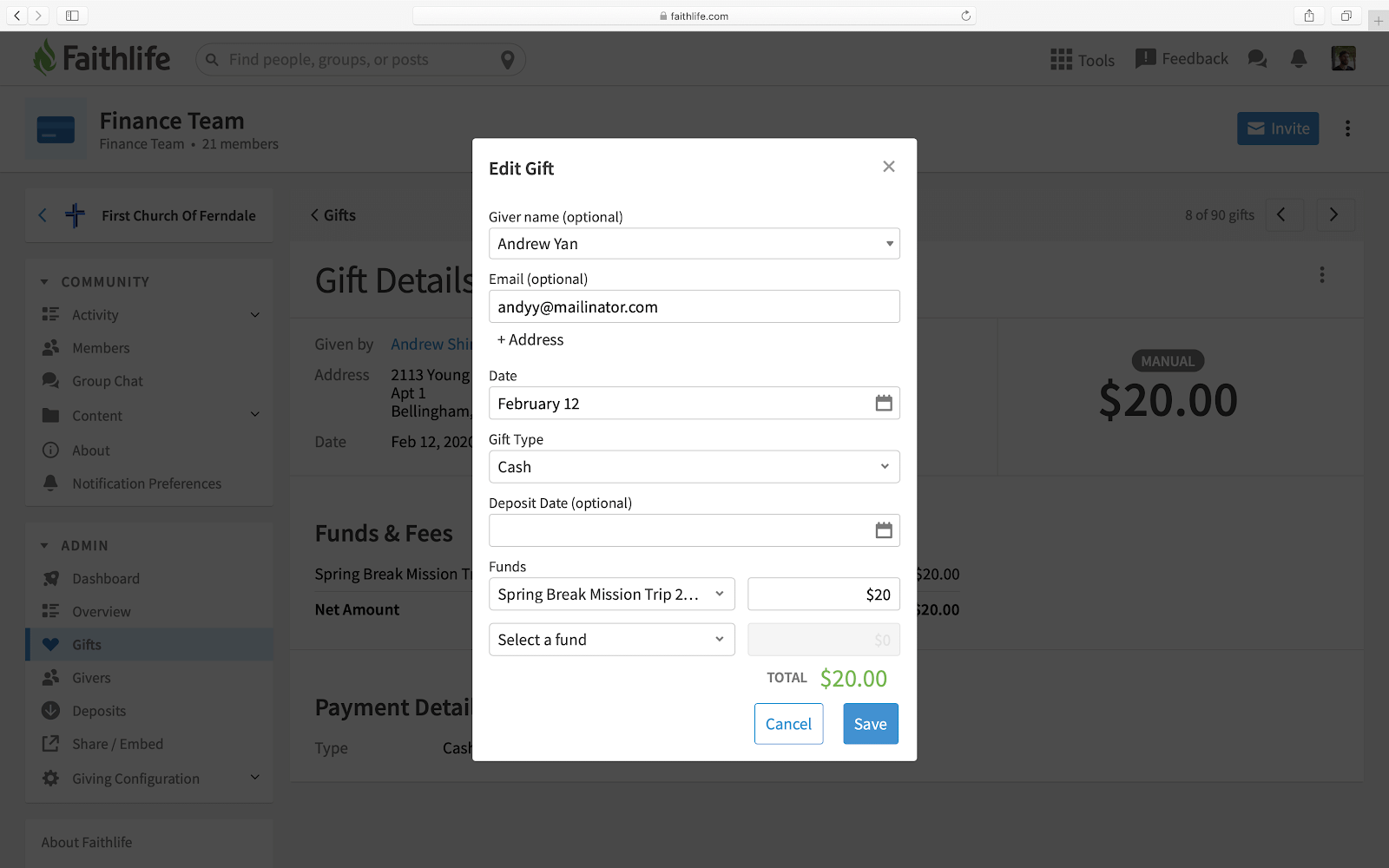Viewport: 1389px width, 868px height.
Task: Toggle the Safari sidebar
Action: [x=72, y=16]
